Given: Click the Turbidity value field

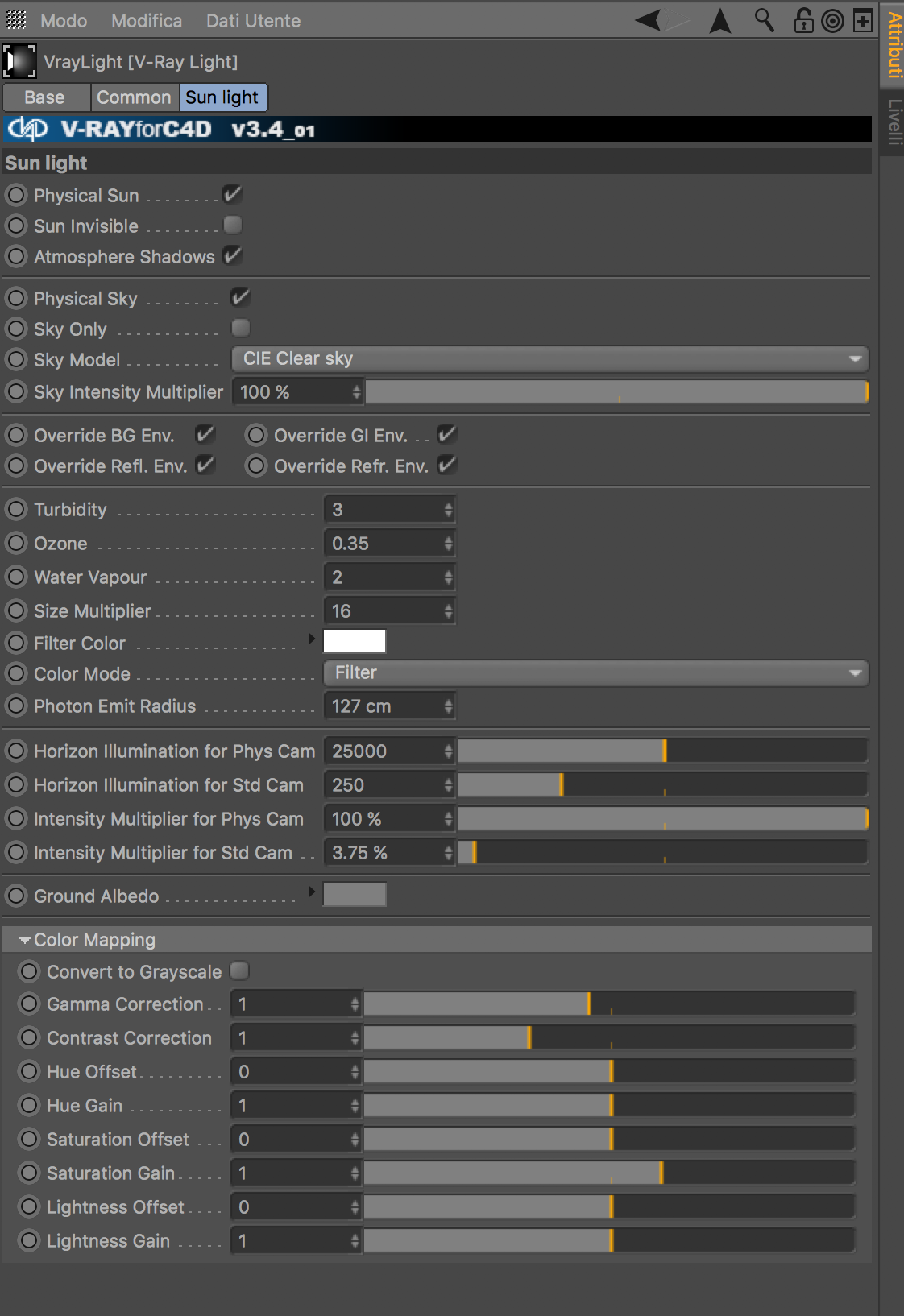Looking at the screenshot, I should [384, 510].
